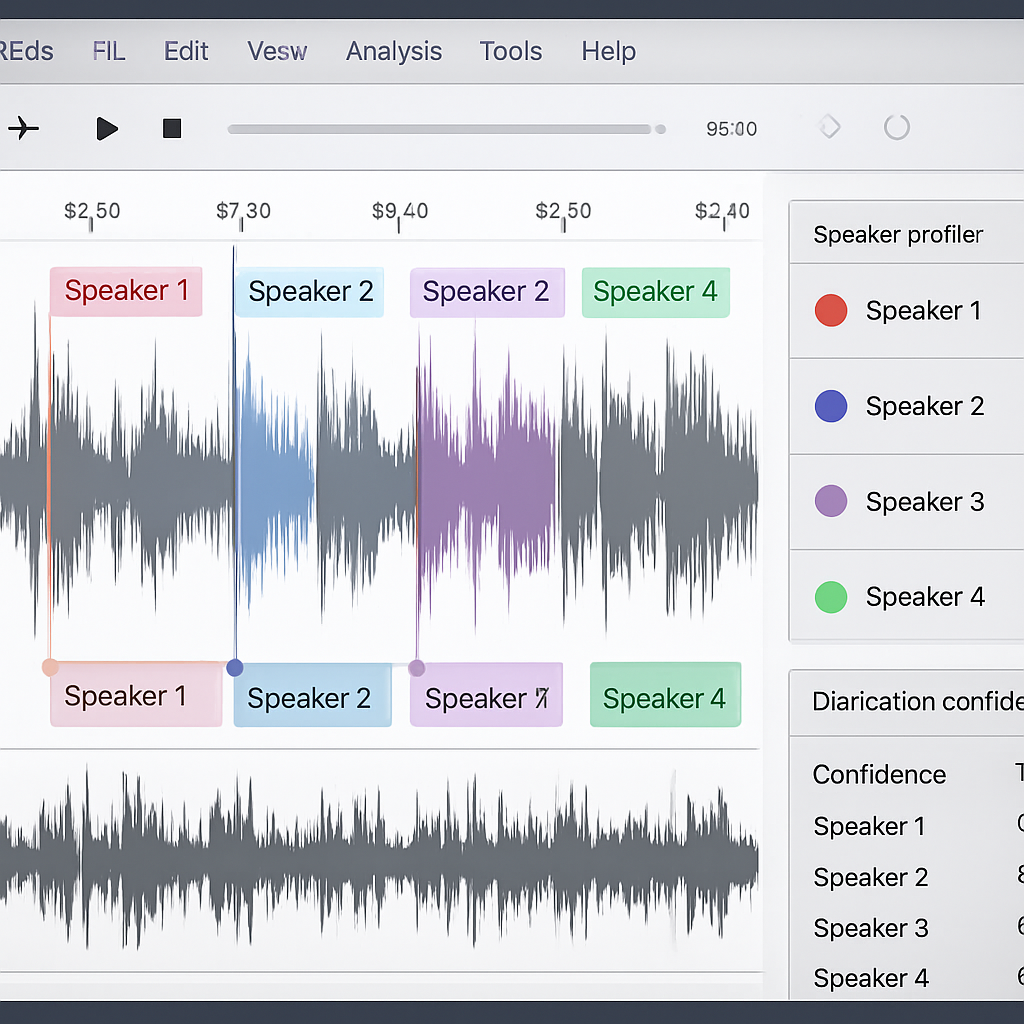Open the Edit menu

point(185,51)
